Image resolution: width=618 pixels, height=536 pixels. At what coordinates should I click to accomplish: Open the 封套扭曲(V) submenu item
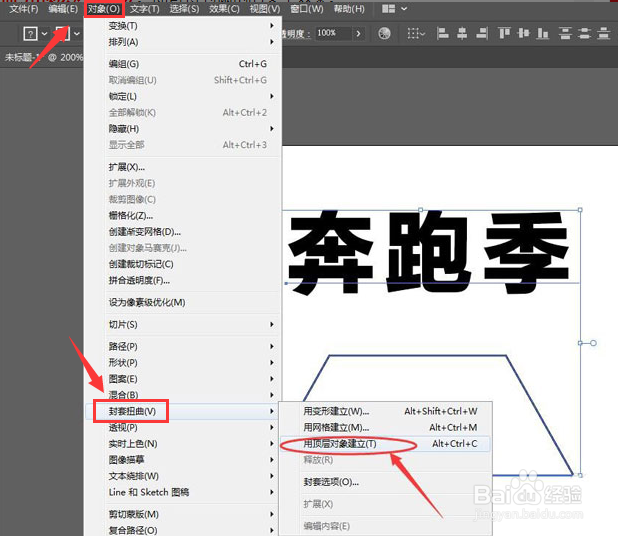(183, 411)
